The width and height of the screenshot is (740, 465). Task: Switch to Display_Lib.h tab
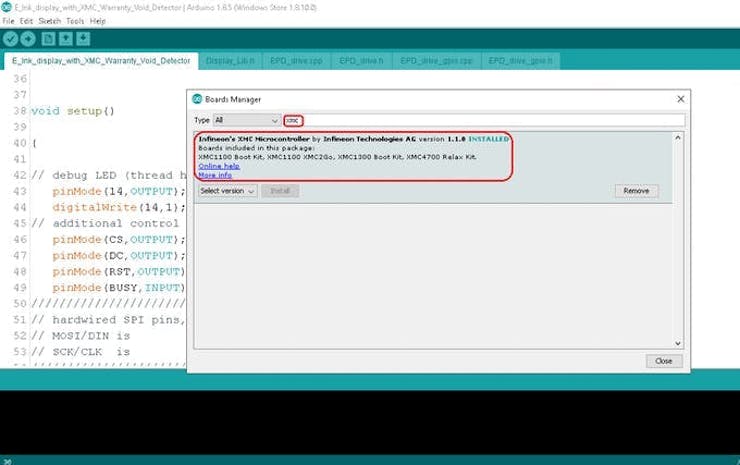click(x=230, y=61)
